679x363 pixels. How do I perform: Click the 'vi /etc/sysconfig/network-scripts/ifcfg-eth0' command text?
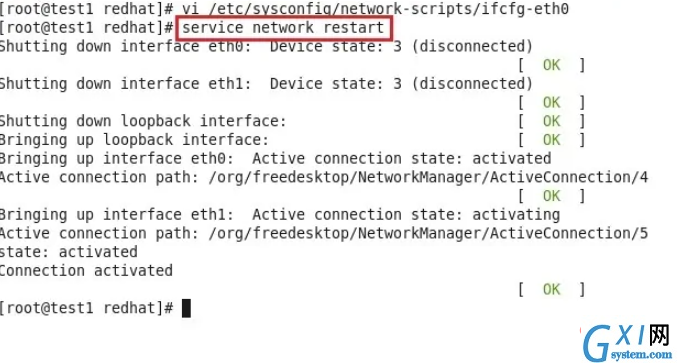pyautogui.click(x=375, y=9)
